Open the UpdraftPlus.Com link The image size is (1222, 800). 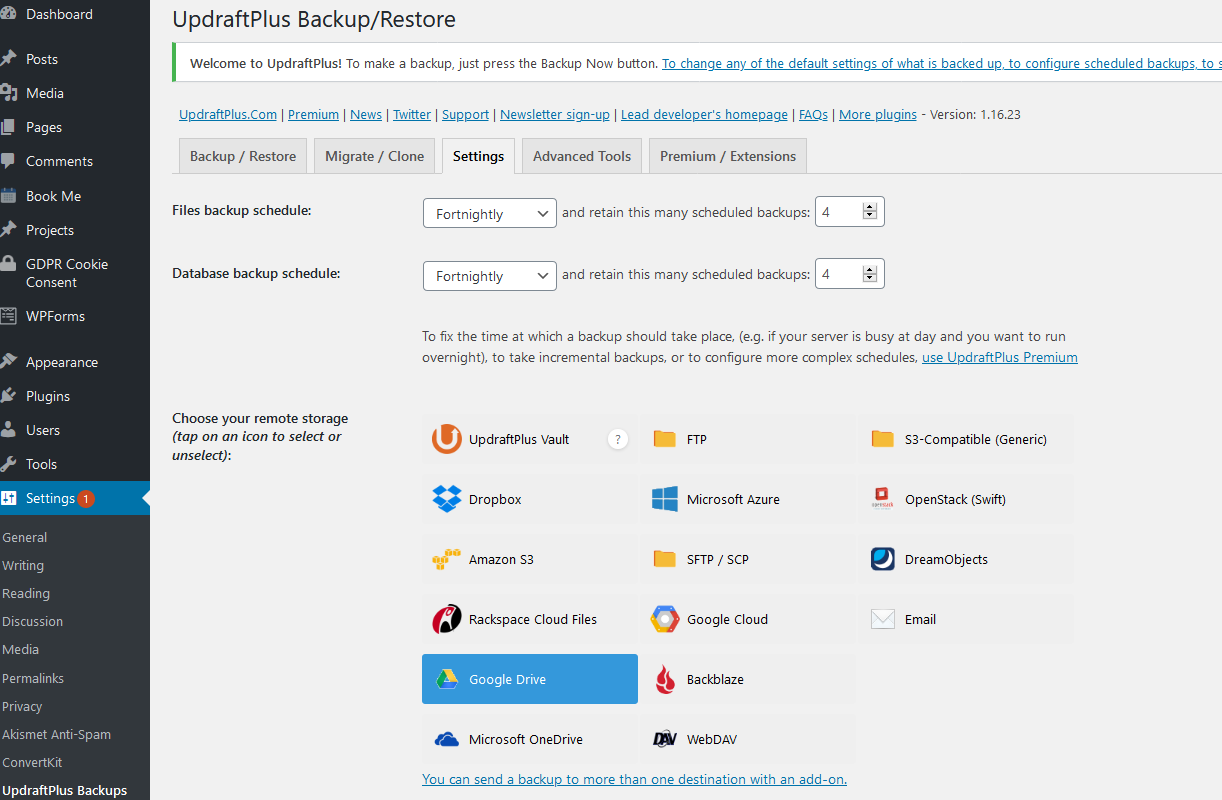click(x=228, y=114)
